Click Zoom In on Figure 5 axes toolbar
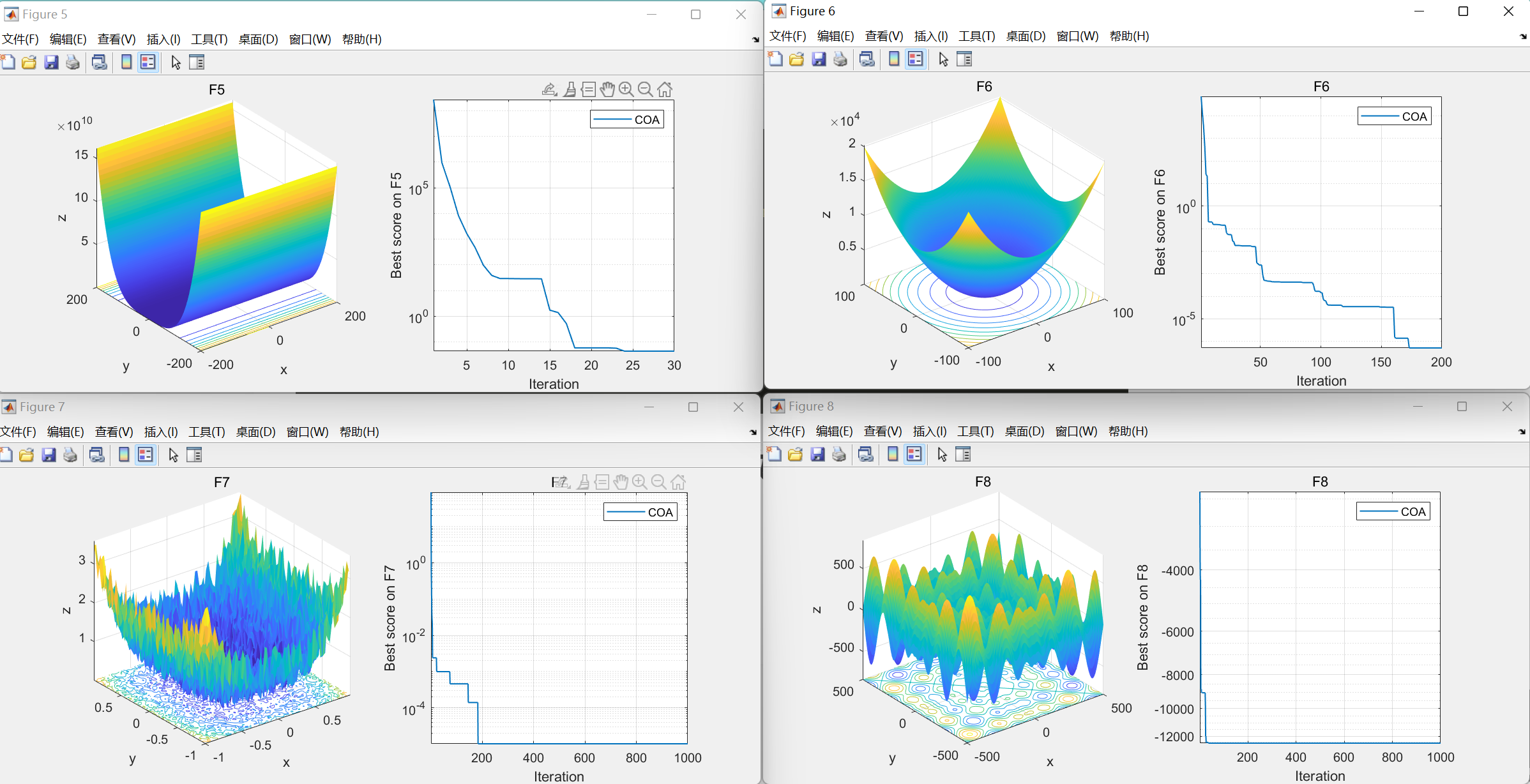Viewport: 1530px width, 784px height. point(626,89)
